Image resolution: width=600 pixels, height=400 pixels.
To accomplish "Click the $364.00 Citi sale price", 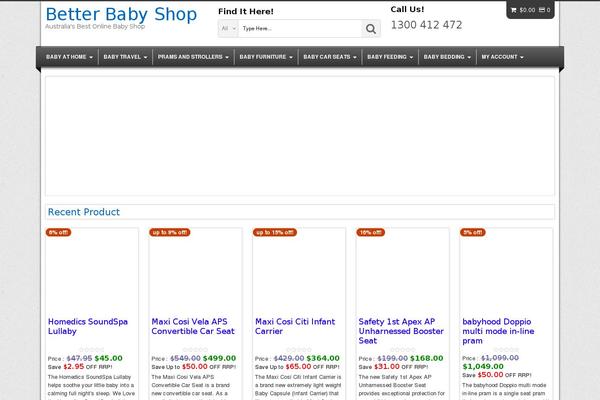I will (323, 359).
